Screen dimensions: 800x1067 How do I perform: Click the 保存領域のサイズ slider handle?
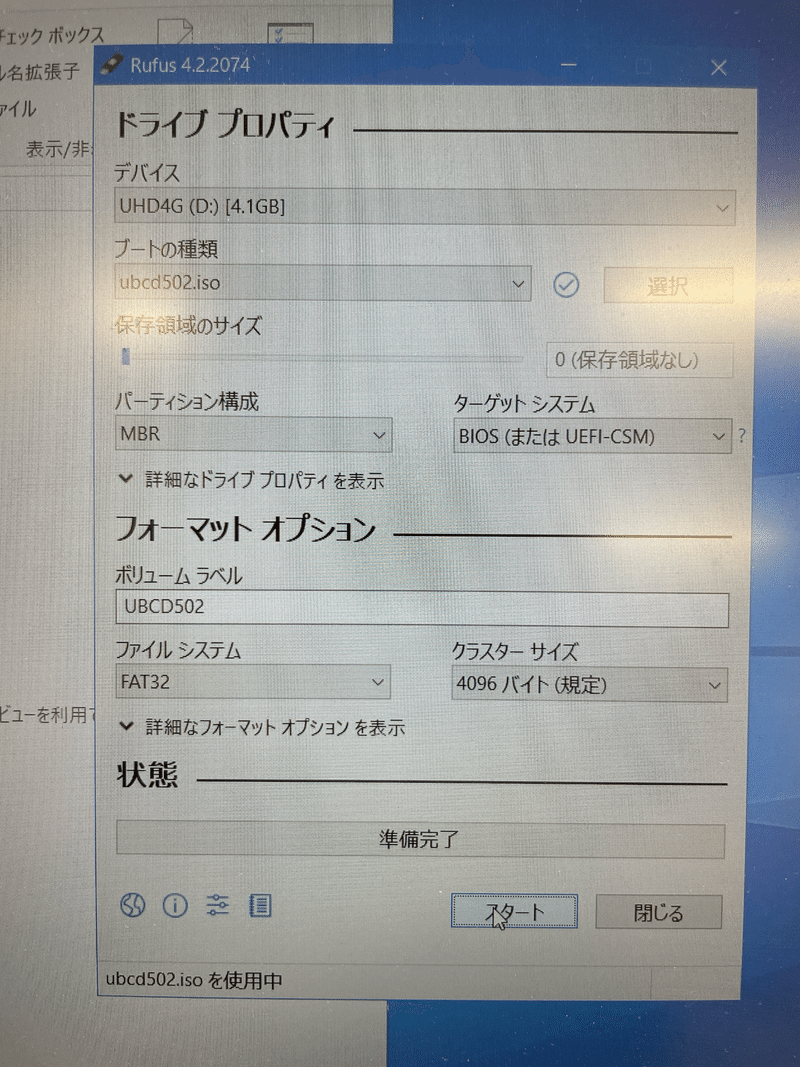126,357
